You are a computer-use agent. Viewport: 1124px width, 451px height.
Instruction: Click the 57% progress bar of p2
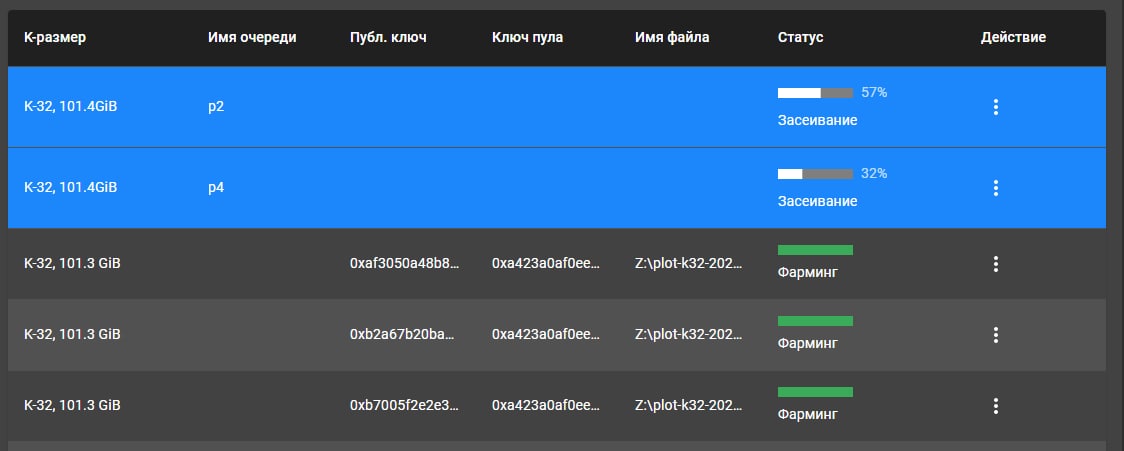[815, 92]
